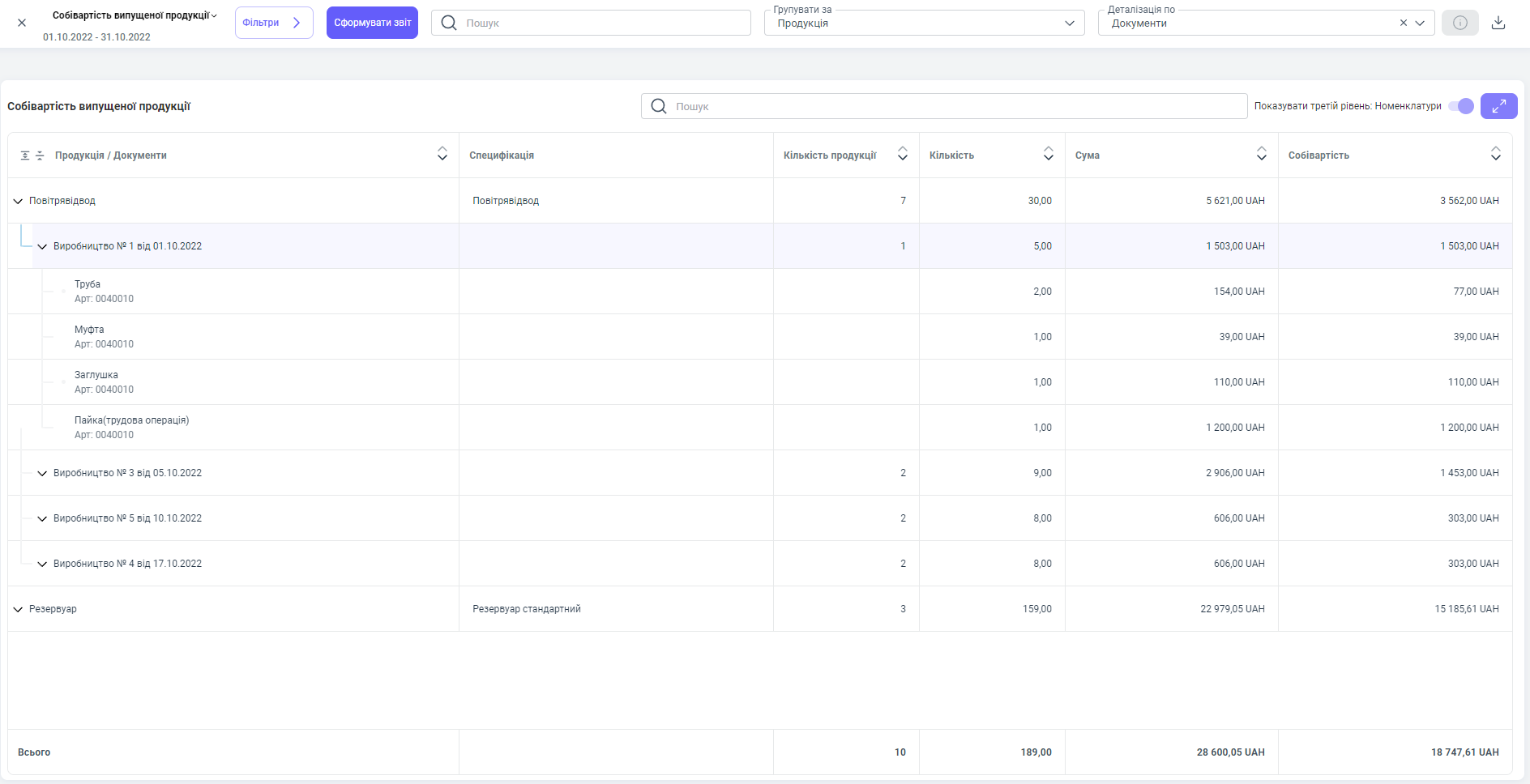Sort by Сума column
The height and width of the screenshot is (784, 1530).
click(x=1261, y=154)
